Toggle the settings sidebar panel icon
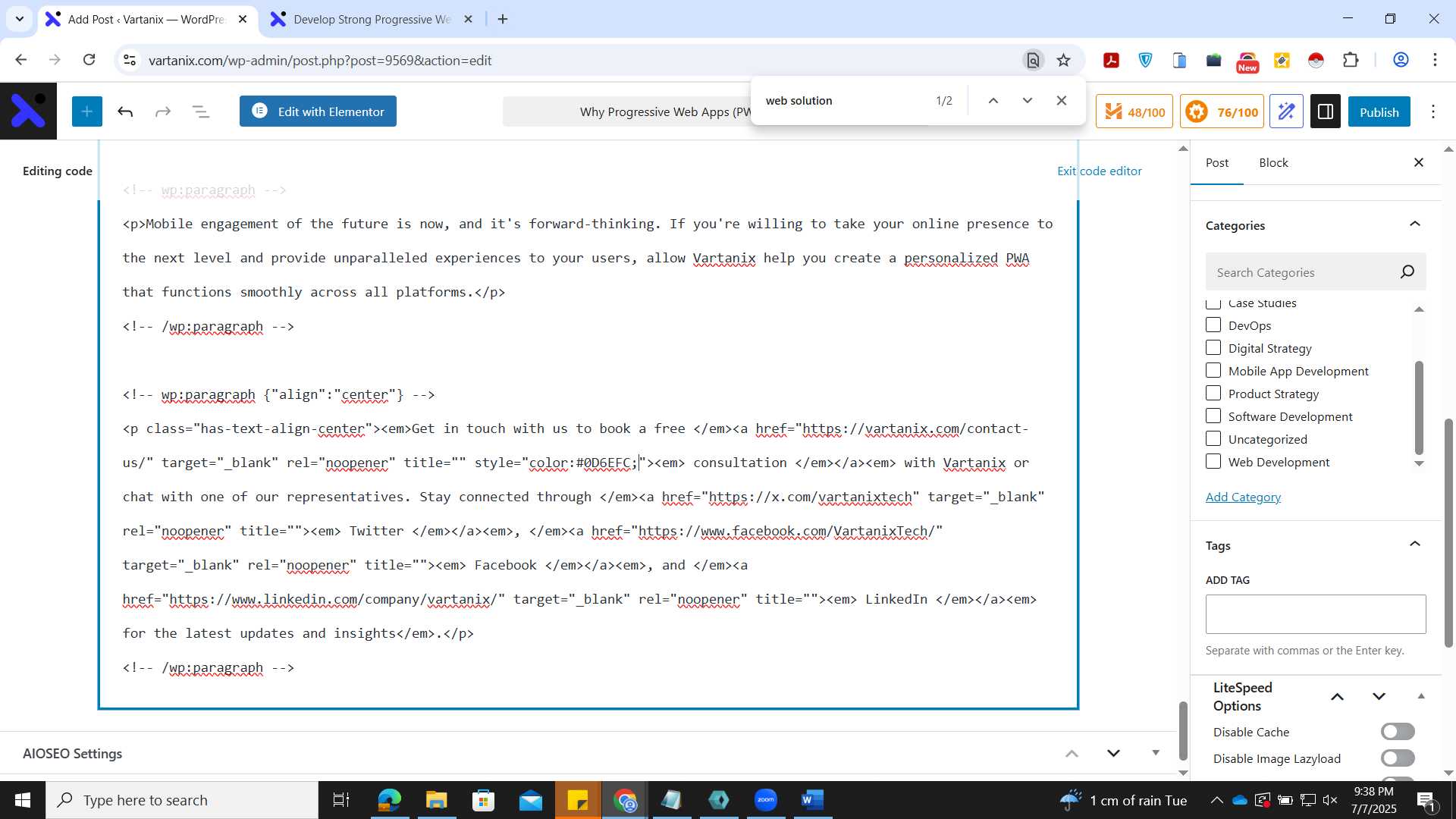Image resolution: width=1456 pixels, height=819 pixels. [x=1326, y=111]
